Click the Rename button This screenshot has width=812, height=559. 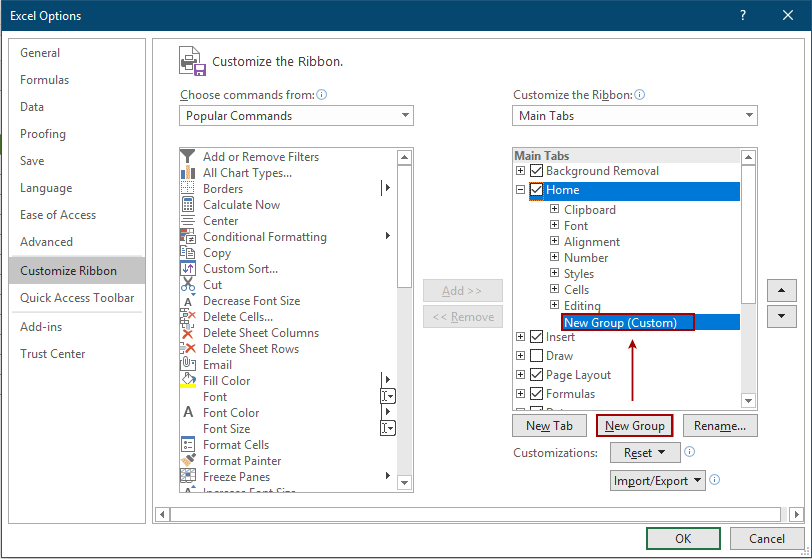click(720, 426)
